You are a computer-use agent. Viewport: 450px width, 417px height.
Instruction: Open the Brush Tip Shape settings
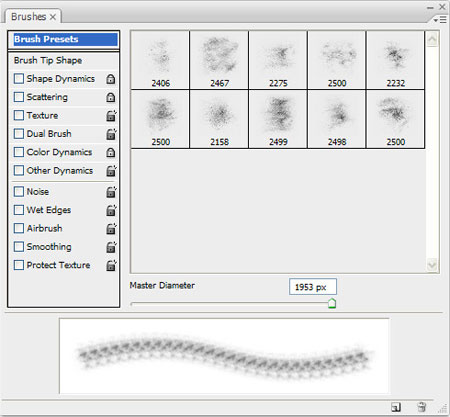48,60
